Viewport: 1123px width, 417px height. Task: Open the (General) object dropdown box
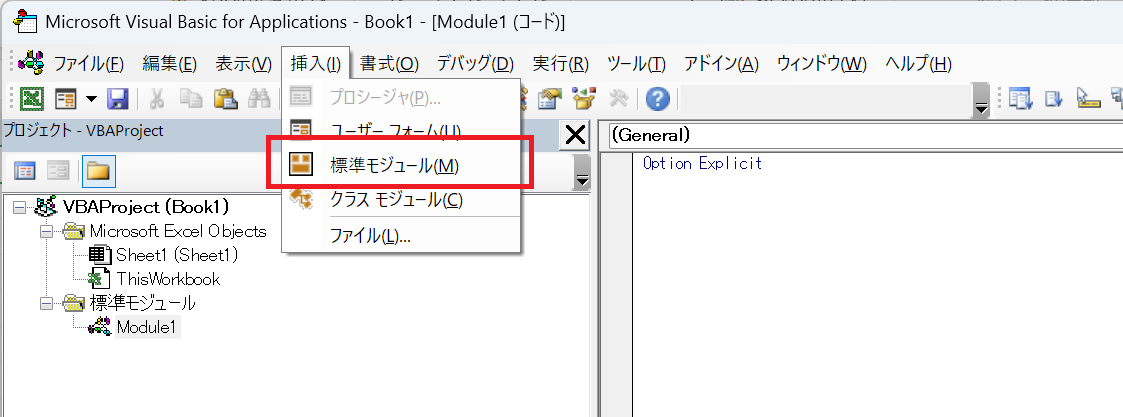pos(865,135)
